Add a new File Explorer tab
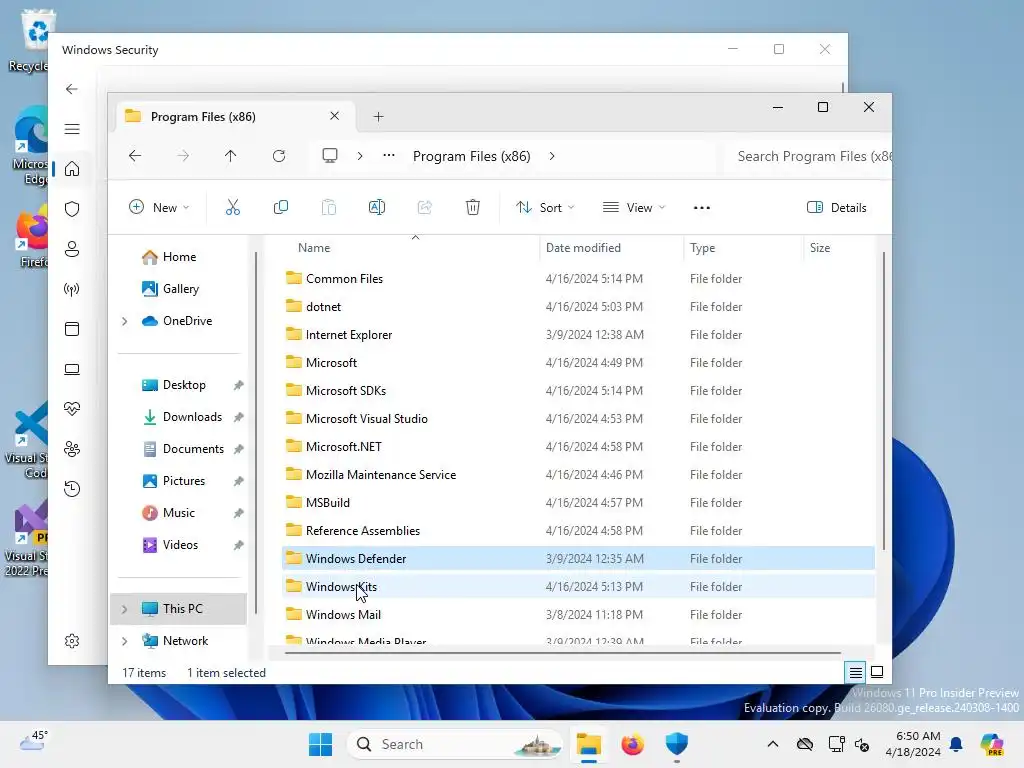Screen dimensions: 1024x768 378,117
